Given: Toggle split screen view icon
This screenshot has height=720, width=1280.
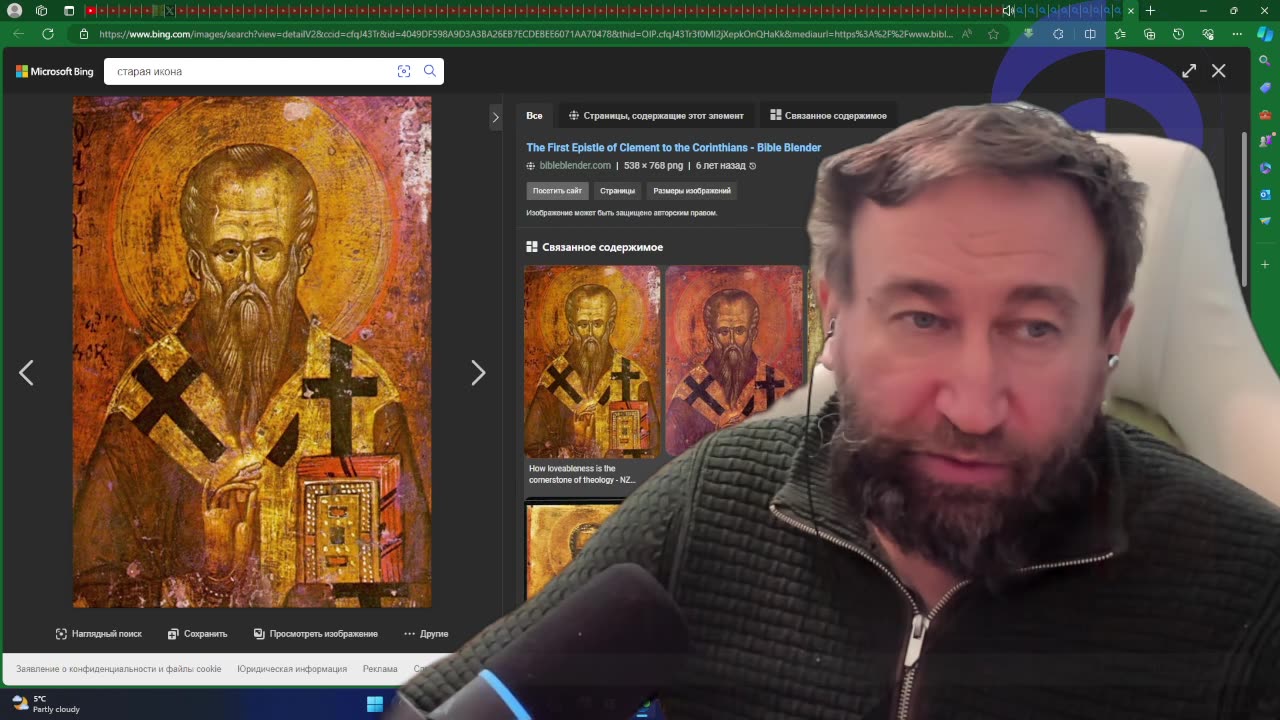Looking at the screenshot, I should tap(1090, 34).
